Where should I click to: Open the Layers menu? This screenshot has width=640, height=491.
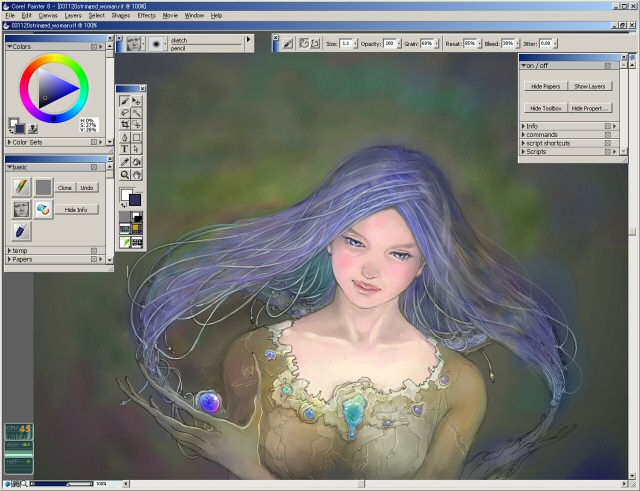(73, 16)
